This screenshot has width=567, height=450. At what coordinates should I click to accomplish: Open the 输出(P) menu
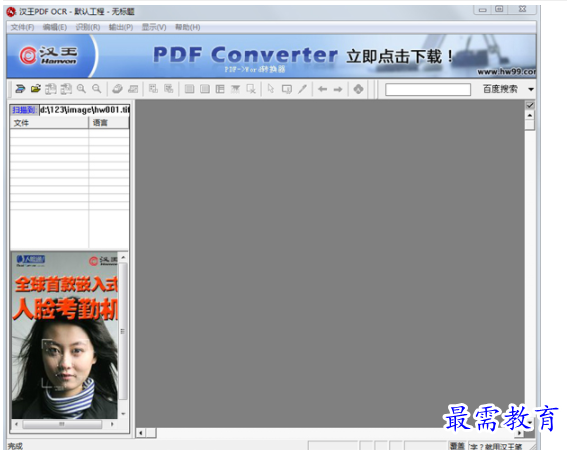pyautogui.click(x=121, y=27)
